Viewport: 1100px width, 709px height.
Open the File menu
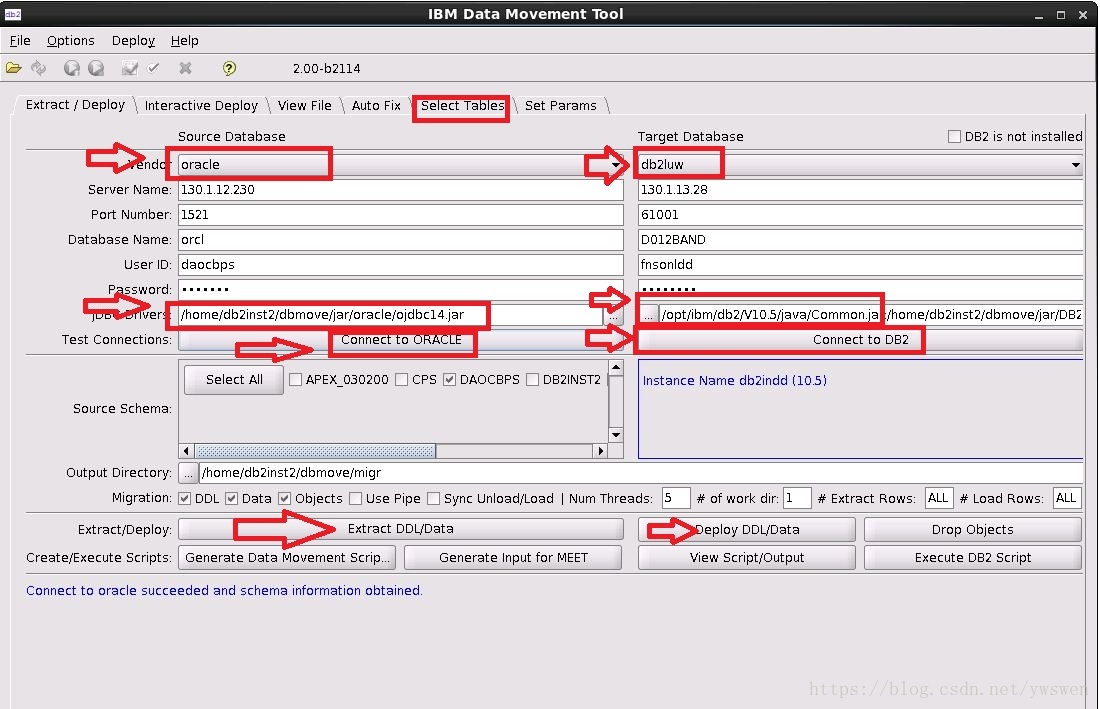pos(20,41)
